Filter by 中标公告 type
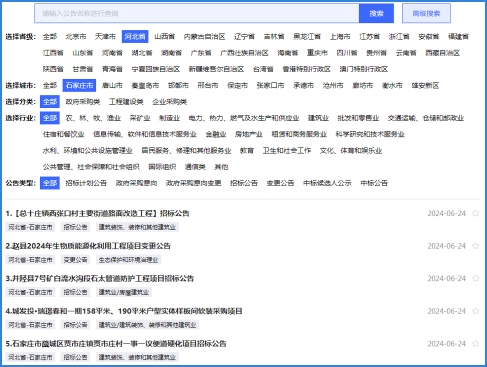The image size is (487, 367). click(374, 183)
